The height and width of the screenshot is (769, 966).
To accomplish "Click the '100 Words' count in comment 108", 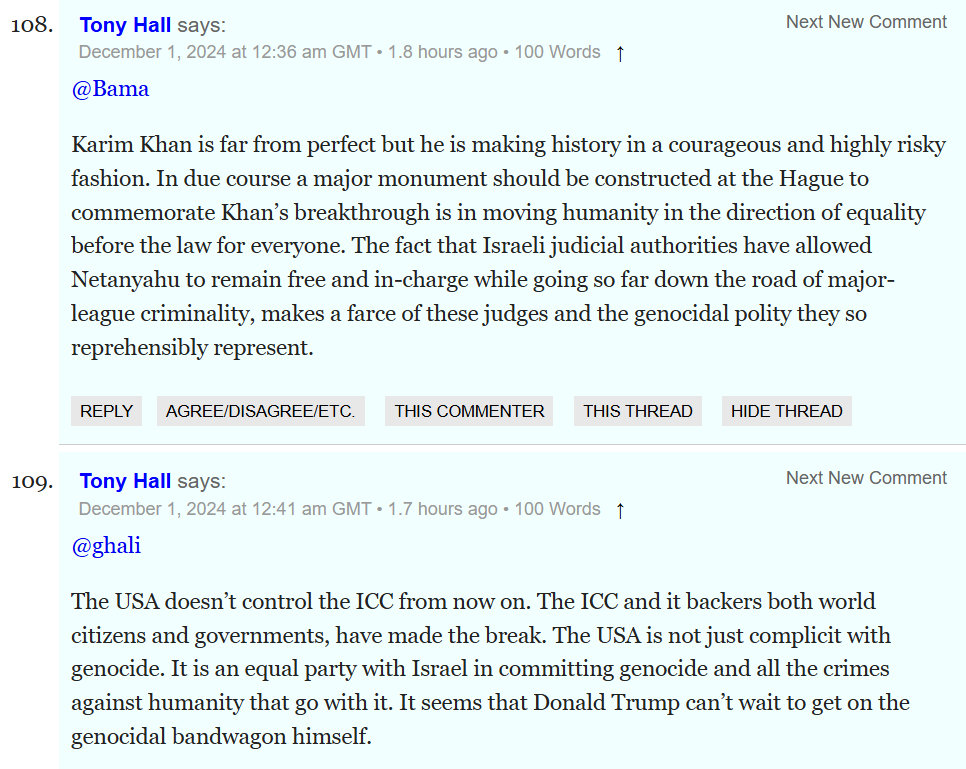I will pos(557,52).
